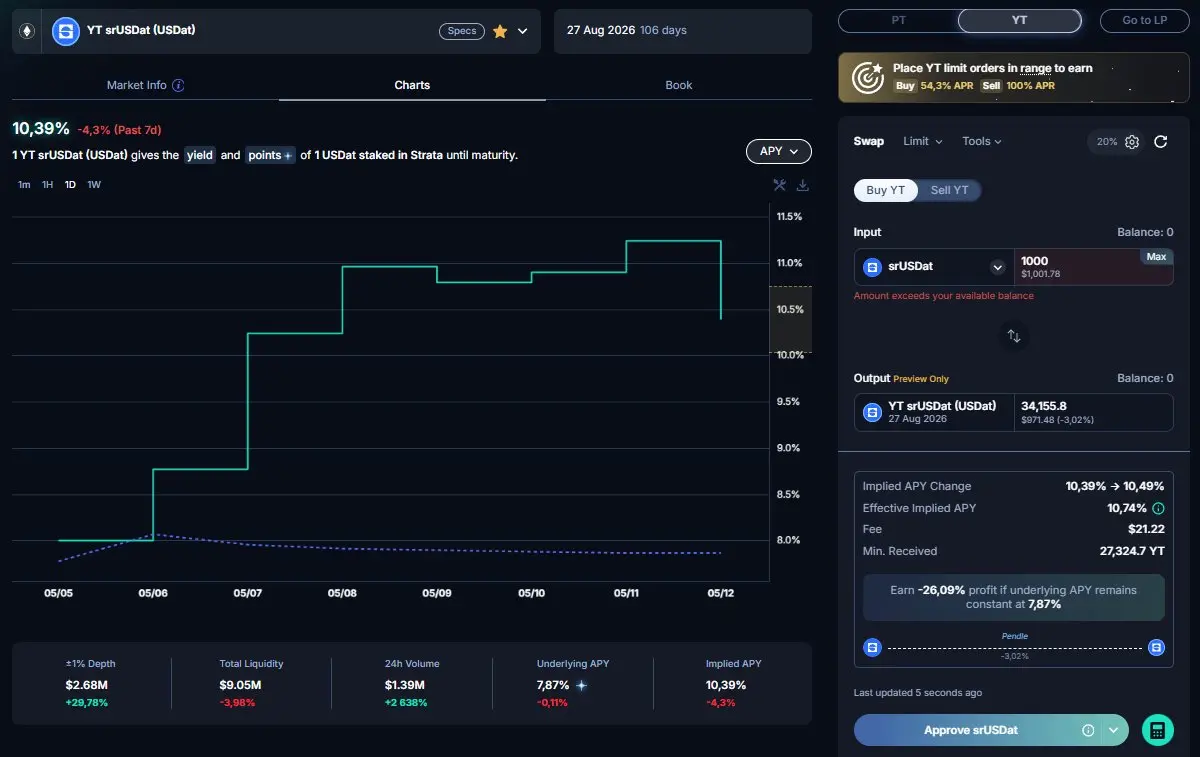Viewport: 1200px width, 757px height.
Task: Switch to the PT toggle
Action: pos(898,20)
